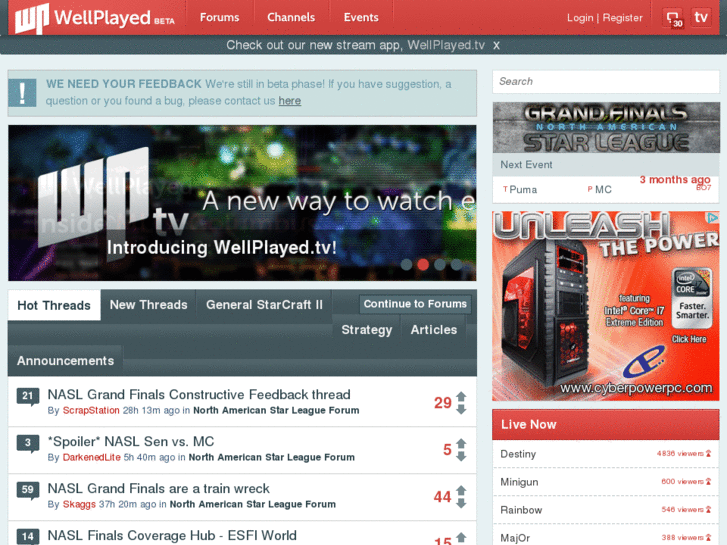Screen dimensions: 727x545
Task: Click Continue to Forums button
Action: pyautogui.click(x=415, y=304)
